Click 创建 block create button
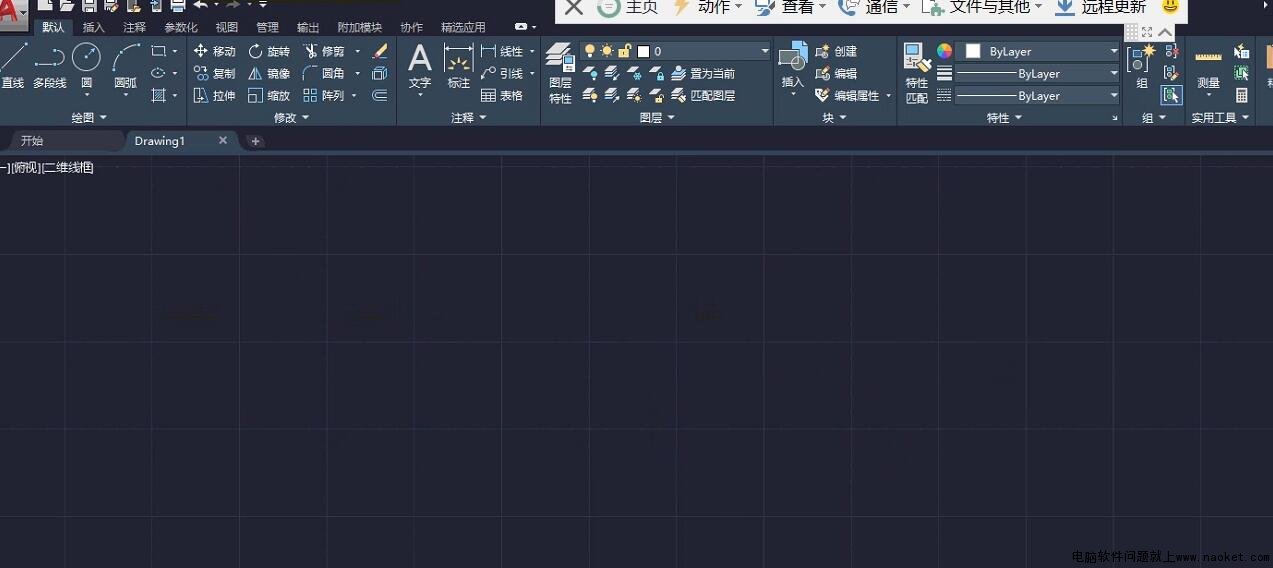 (836, 51)
